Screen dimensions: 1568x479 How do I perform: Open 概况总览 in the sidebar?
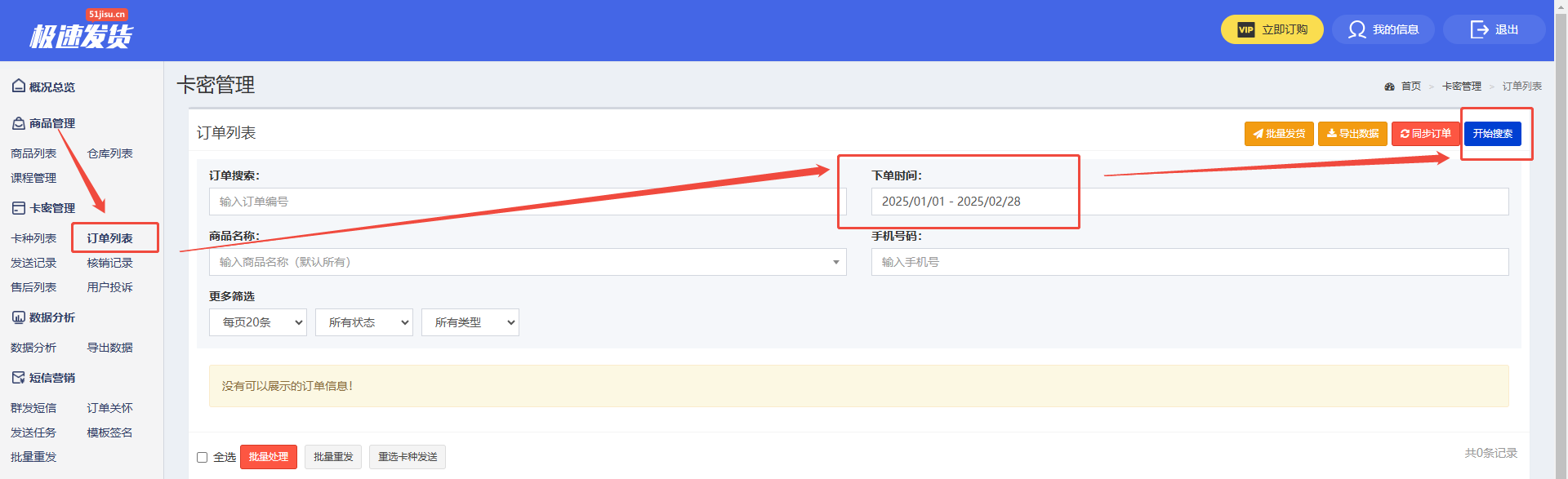(51, 87)
